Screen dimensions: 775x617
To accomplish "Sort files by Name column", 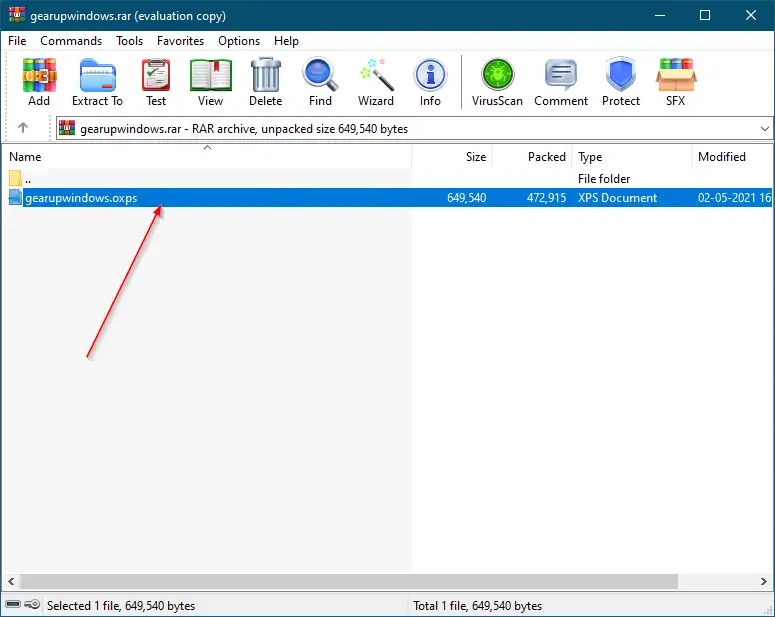I will (x=208, y=157).
